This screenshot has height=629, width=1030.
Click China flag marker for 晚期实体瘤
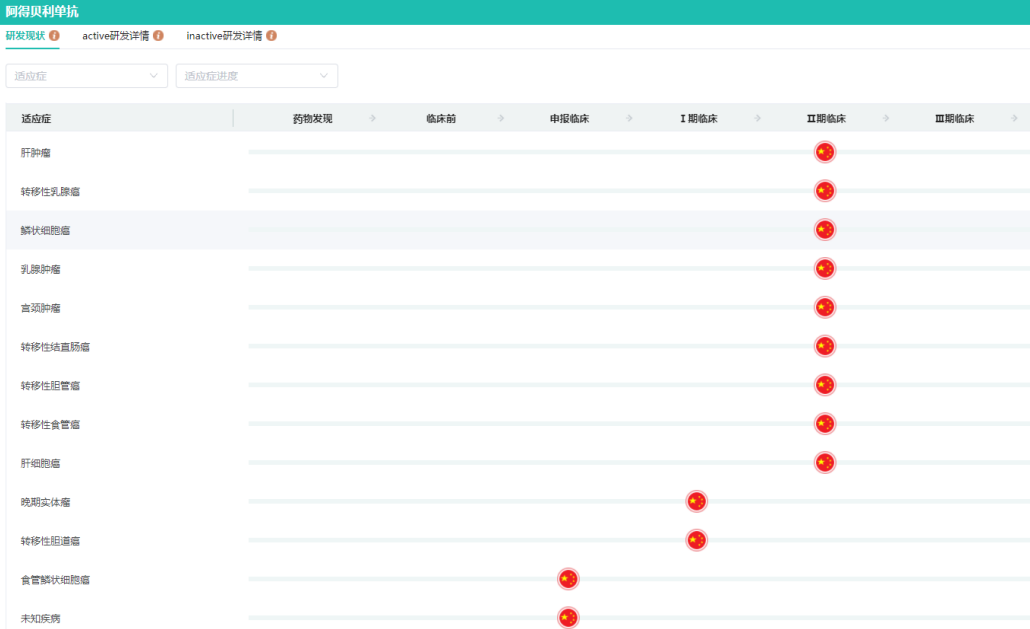click(x=696, y=502)
